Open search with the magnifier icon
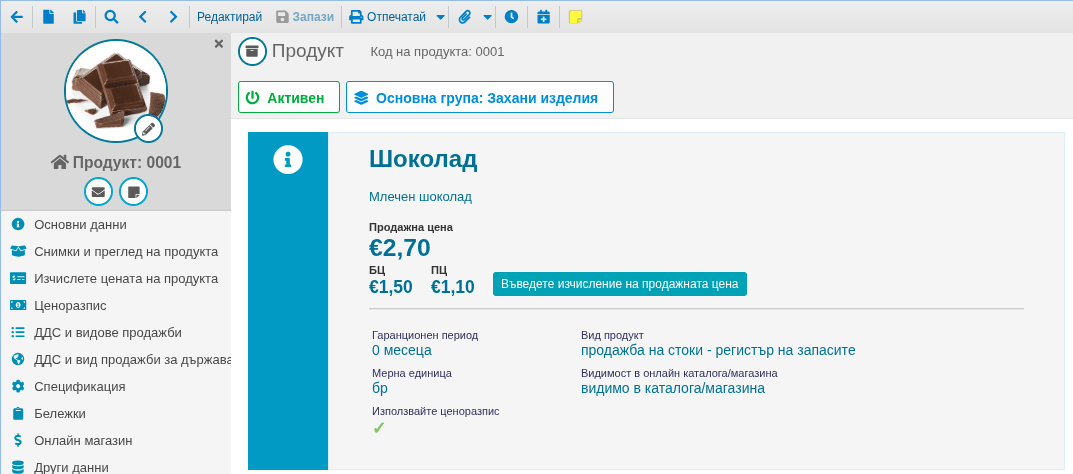1073x474 pixels. (x=111, y=17)
